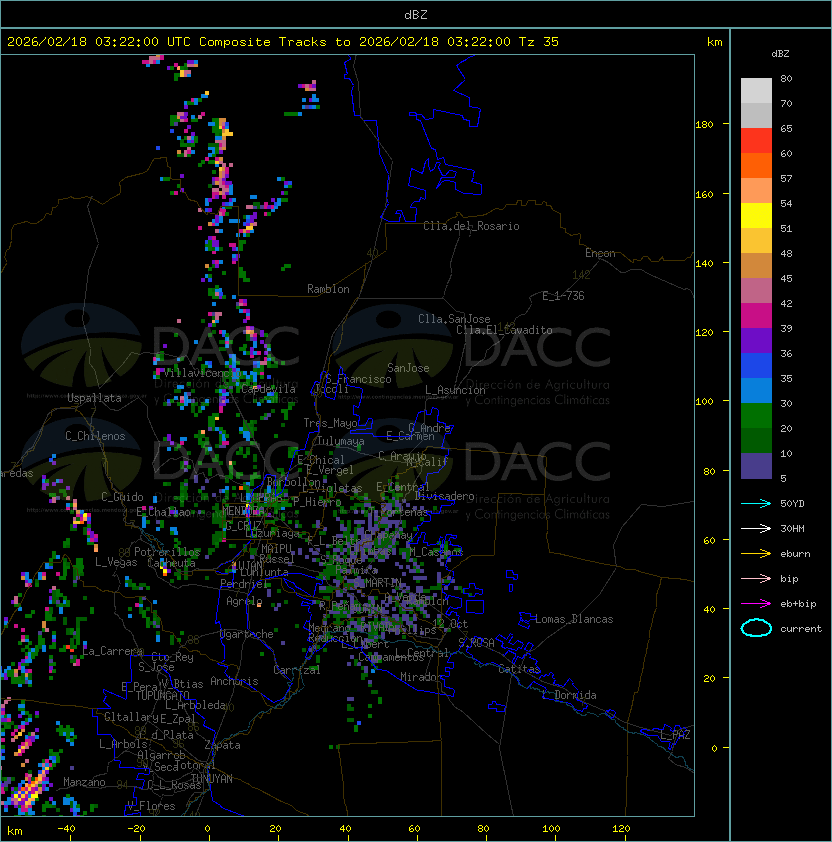Click the '0' tick on bottom axis

point(207,829)
